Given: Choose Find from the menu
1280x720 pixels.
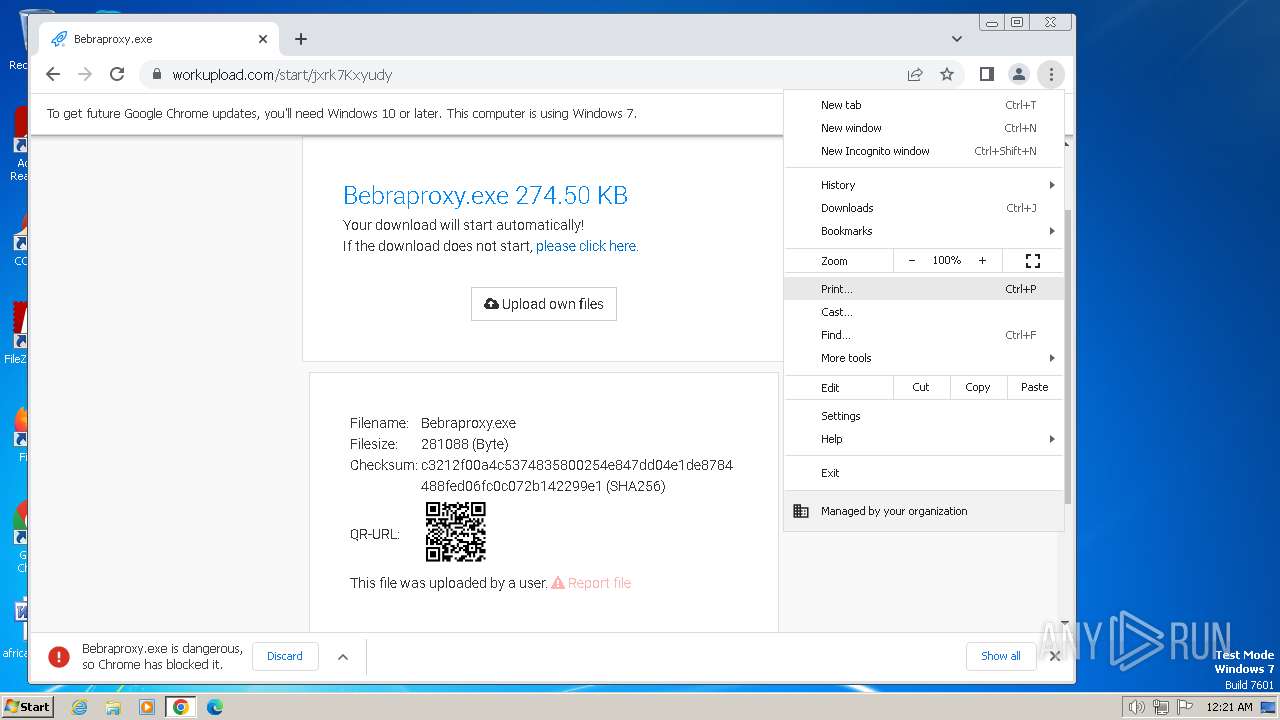Looking at the screenshot, I should tap(924, 335).
